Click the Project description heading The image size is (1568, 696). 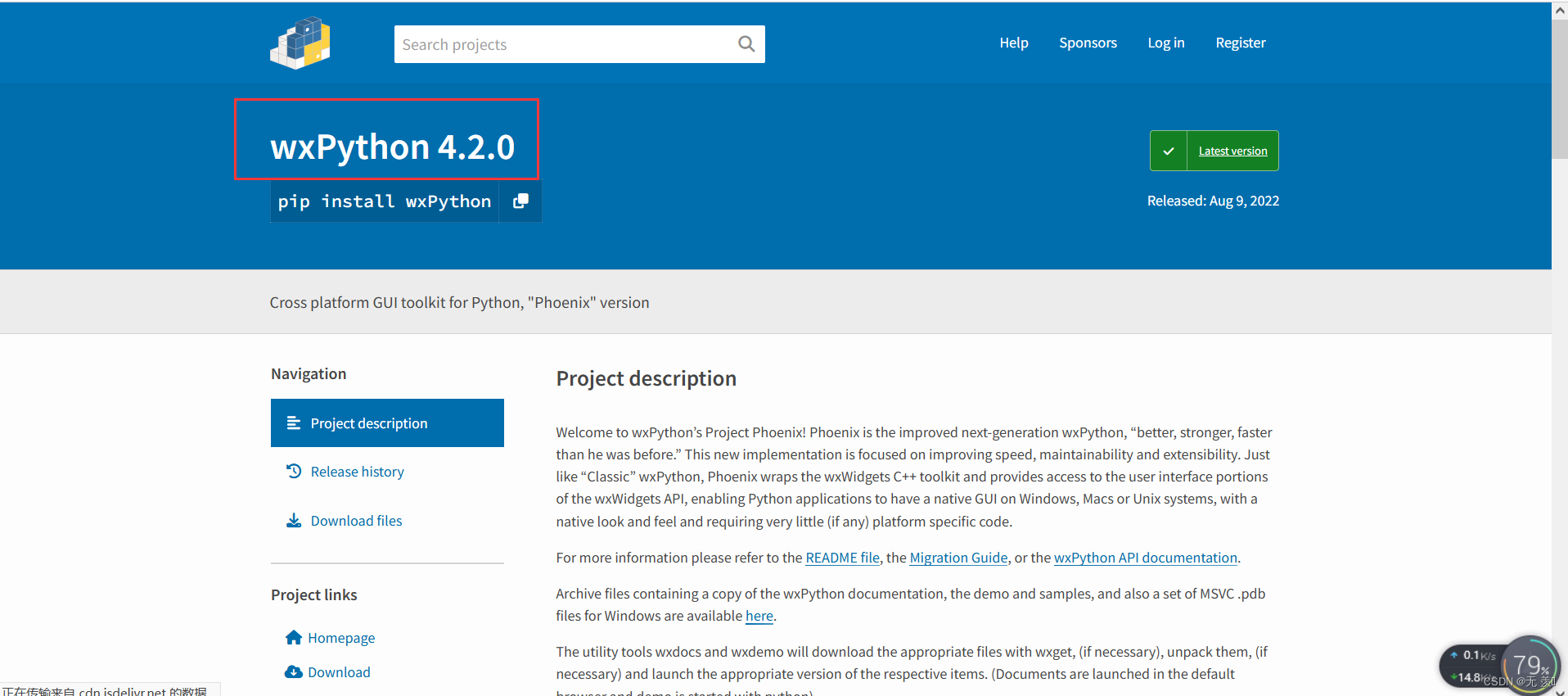click(x=647, y=378)
